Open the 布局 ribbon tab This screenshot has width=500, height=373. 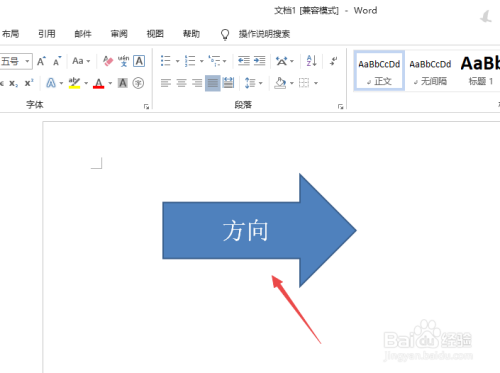[10, 34]
